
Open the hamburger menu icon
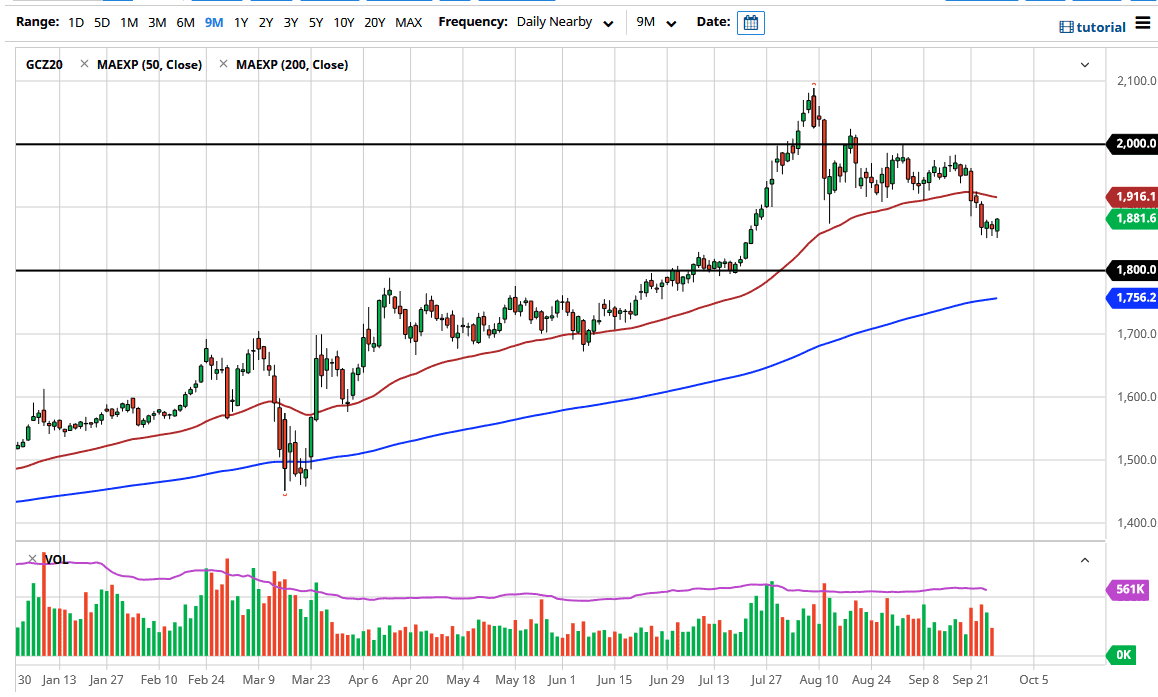pyautogui.click(x=1143, y=24)
